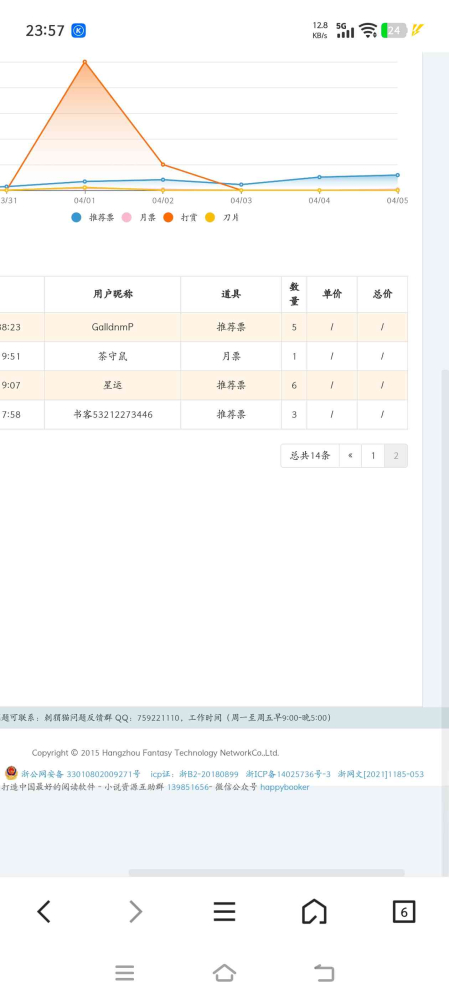Screen dimensions: 449x999
Task: Open the 浙B2-20180899 icp license link
Action: [209, 774]
